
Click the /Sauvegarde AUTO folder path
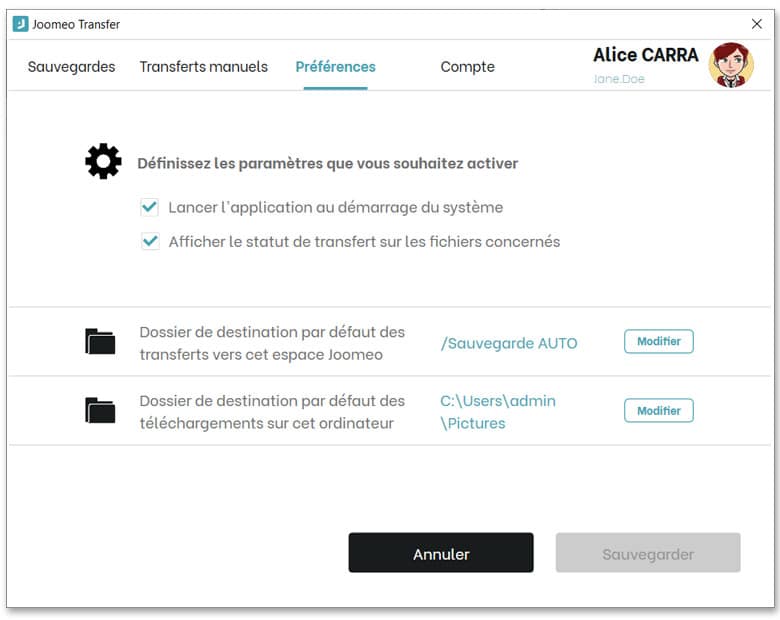click(508, 343)
